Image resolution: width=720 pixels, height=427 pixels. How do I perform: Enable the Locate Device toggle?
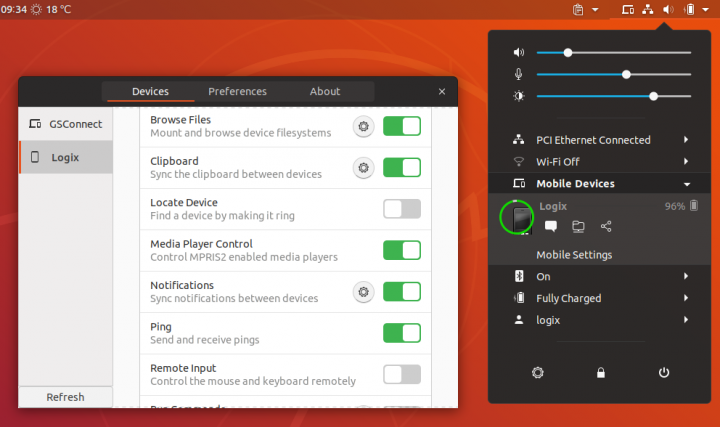coord(401,209)
